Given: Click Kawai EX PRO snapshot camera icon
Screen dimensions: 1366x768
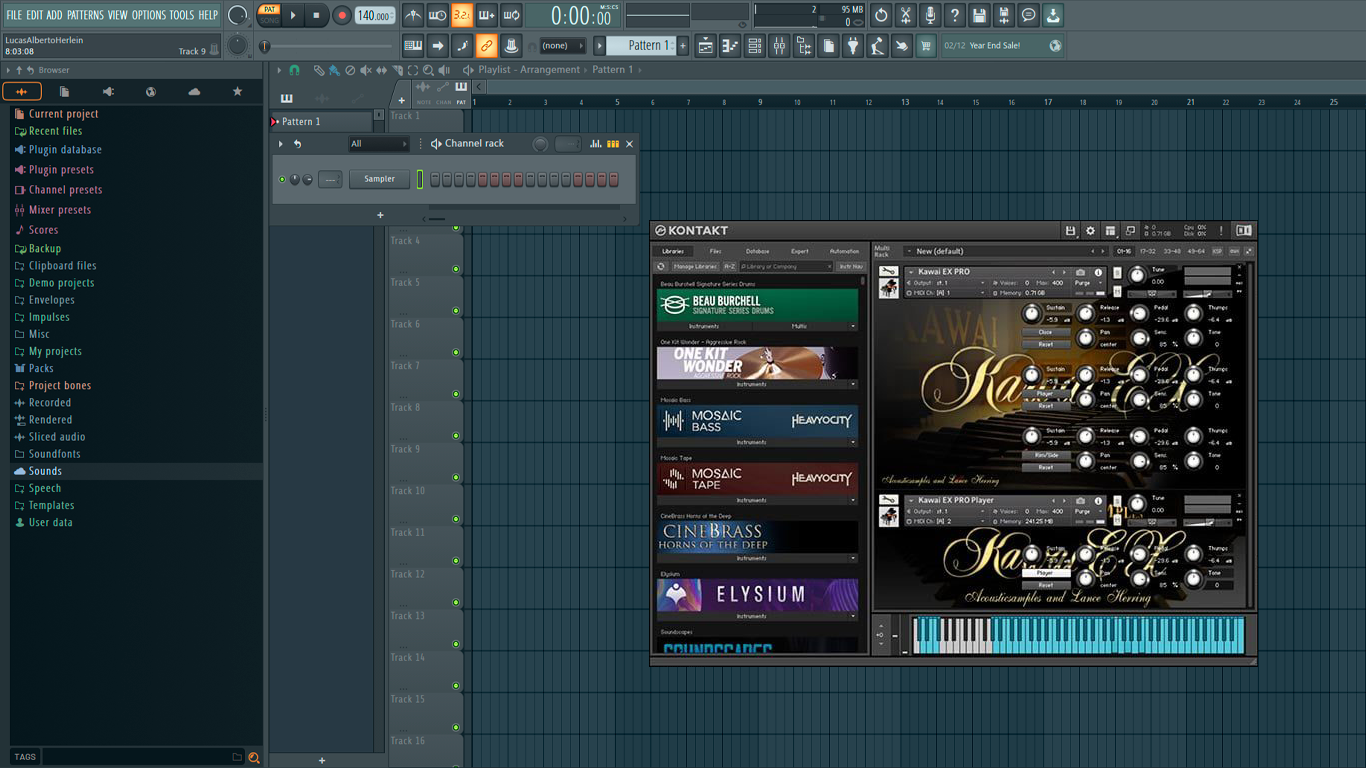Looking at the screenshot, I should coord(1081,272).
